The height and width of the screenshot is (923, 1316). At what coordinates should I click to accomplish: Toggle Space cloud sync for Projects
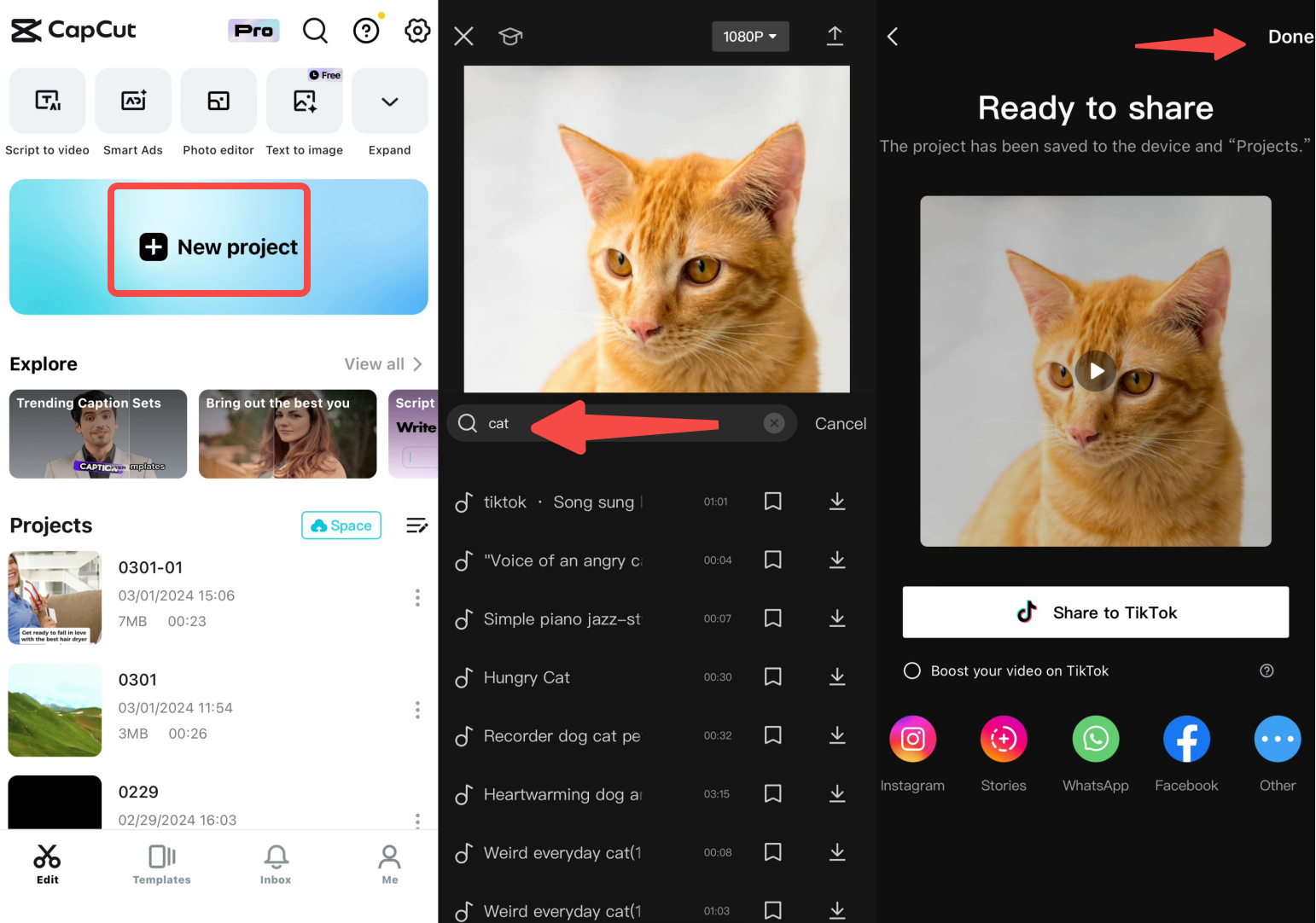[x=341, y=525]
